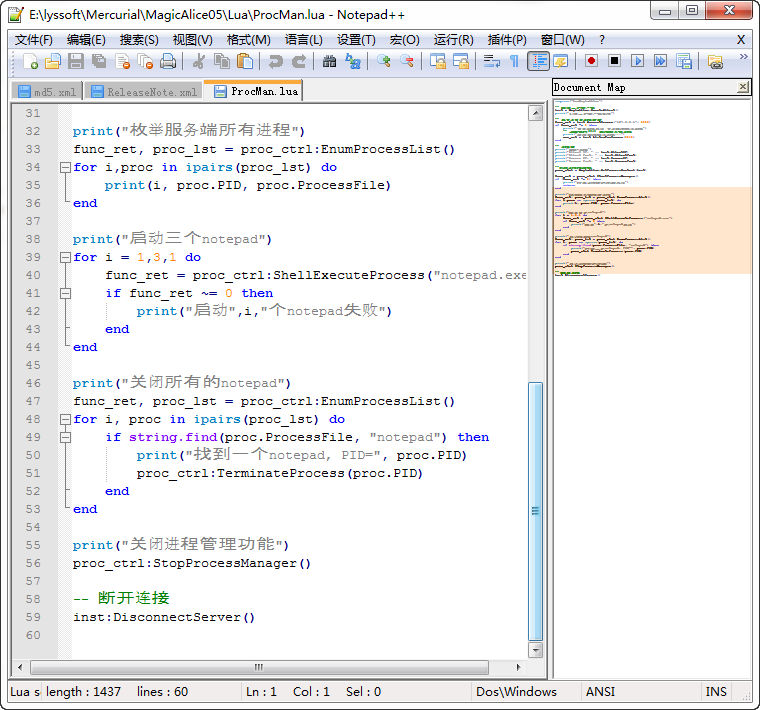Open the 视图(V) menu
Image resolution: width=760 pixels, height=710 pixels.
click(x=192, y=40)
